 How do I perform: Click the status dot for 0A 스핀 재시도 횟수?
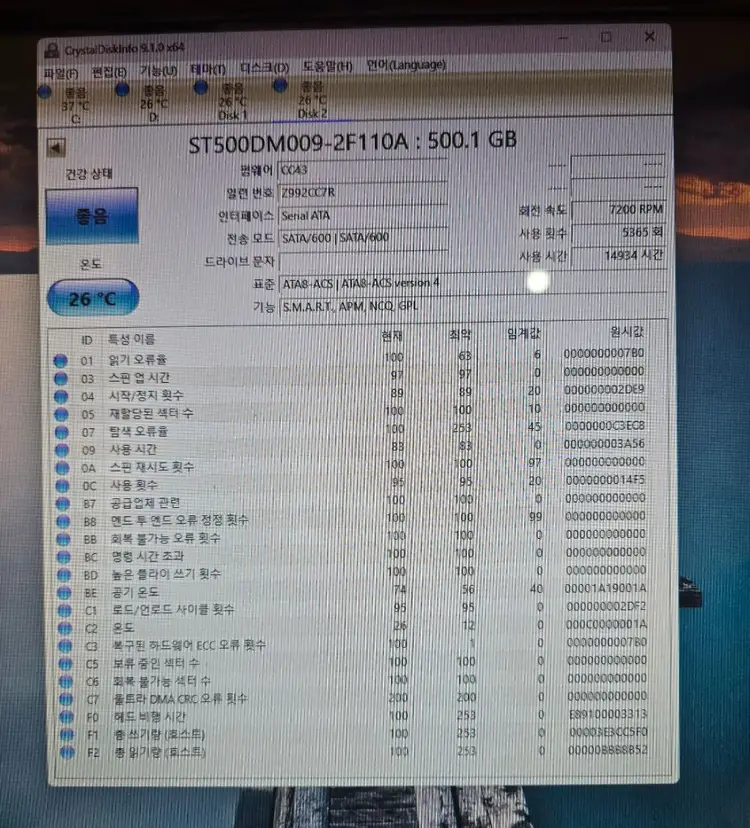(x=62, y=468)
